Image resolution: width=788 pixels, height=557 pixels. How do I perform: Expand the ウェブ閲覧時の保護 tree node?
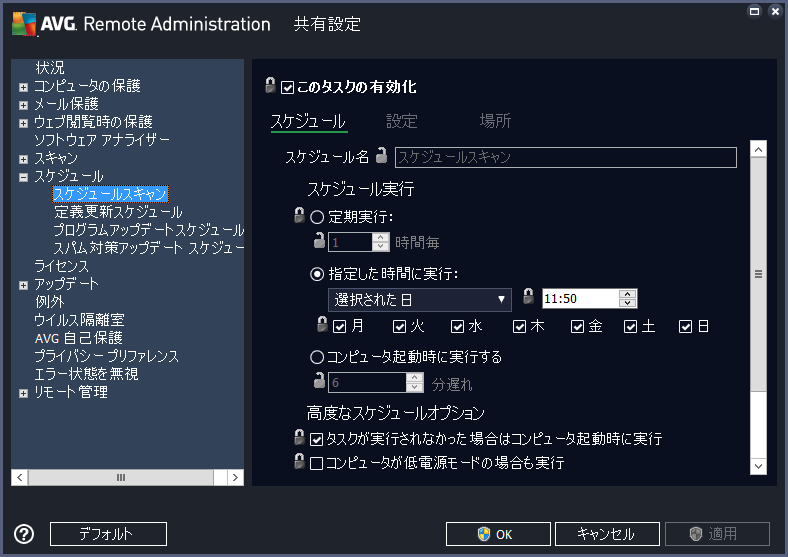[23, 123]
